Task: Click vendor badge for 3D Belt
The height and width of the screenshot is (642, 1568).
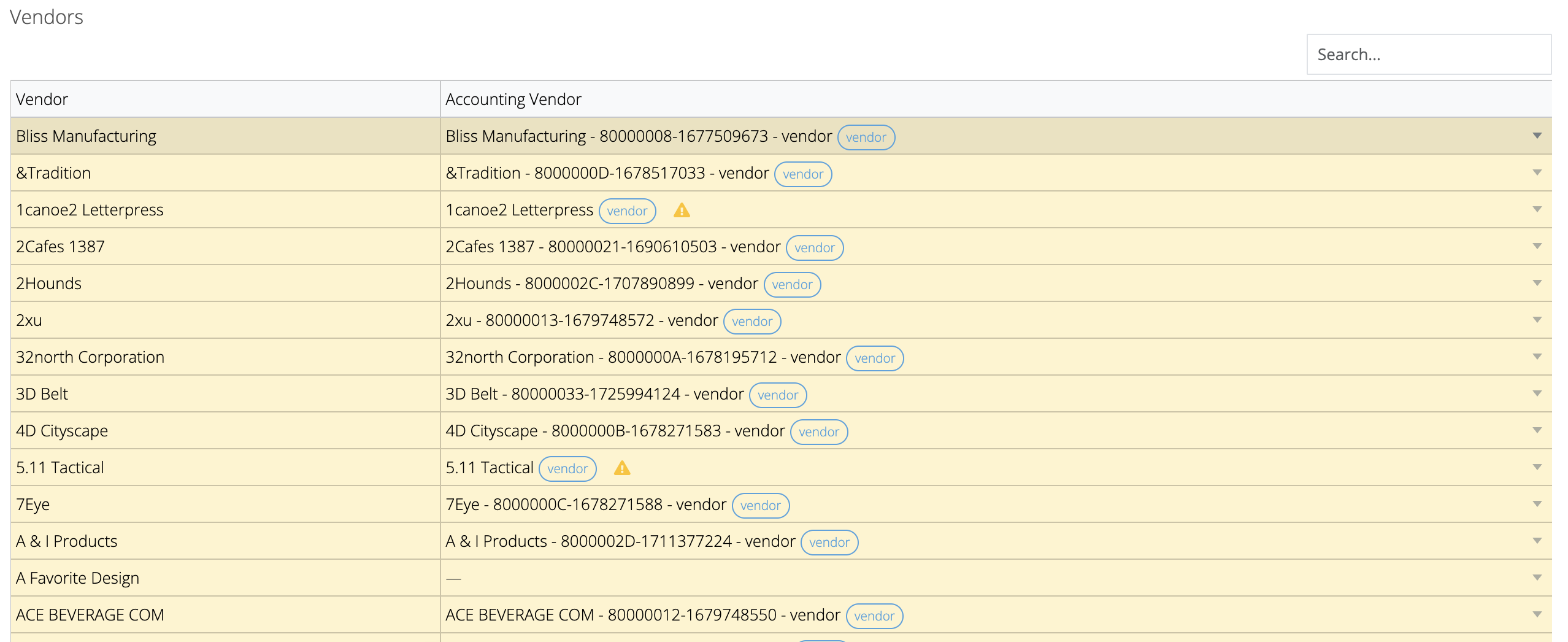Action: point(778,395)
